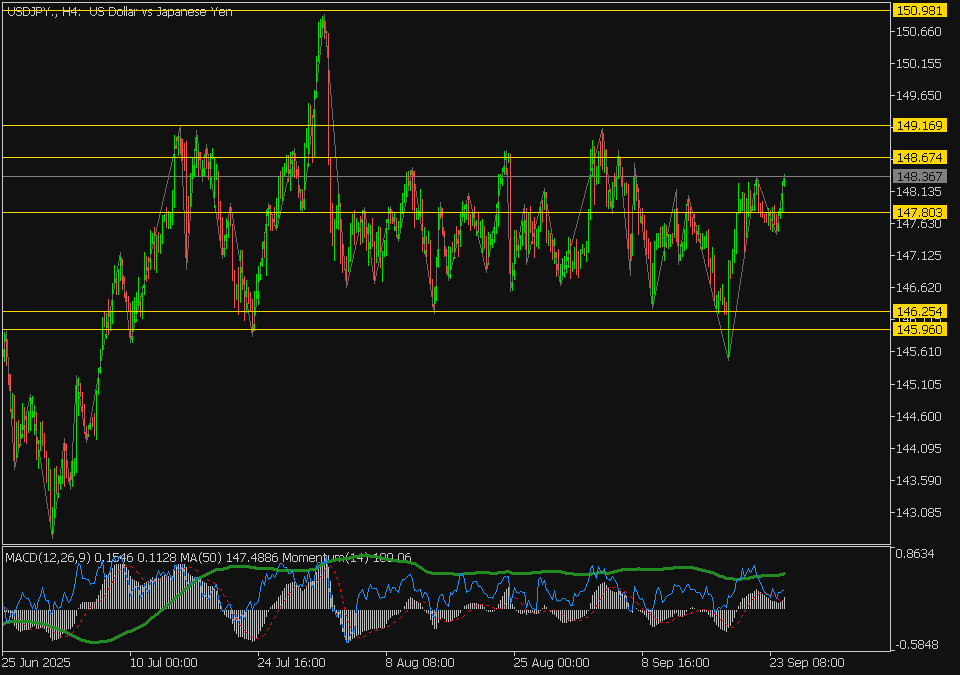Click the 146.620 price scale value
This screenshot has width=960, height=675.
pyautogui.click(x=918, y=287)
